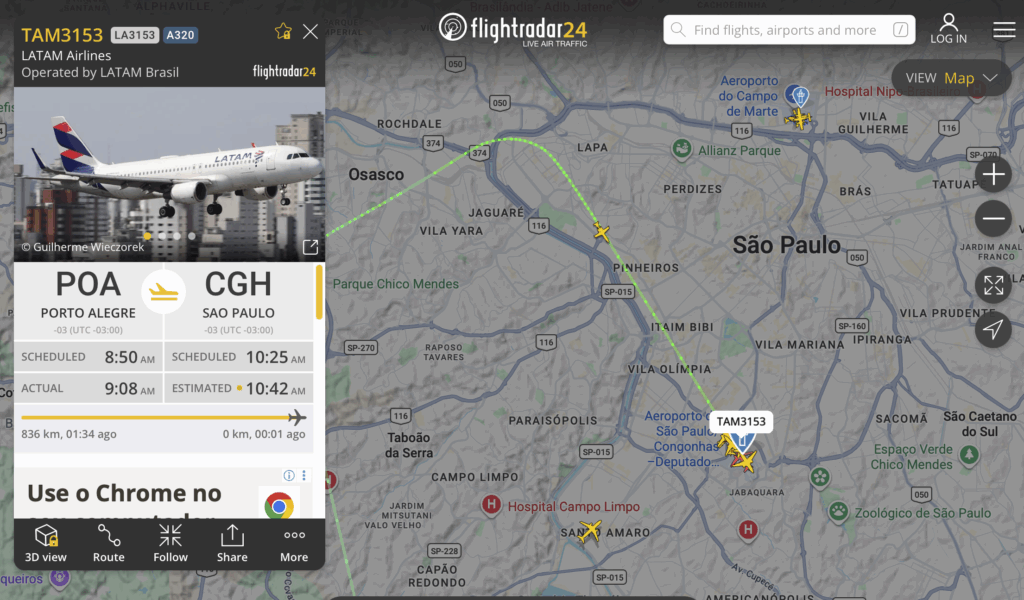
Task: Toggle fullscreen map mode
Action: pyautogui.click(x=993, y=285)
